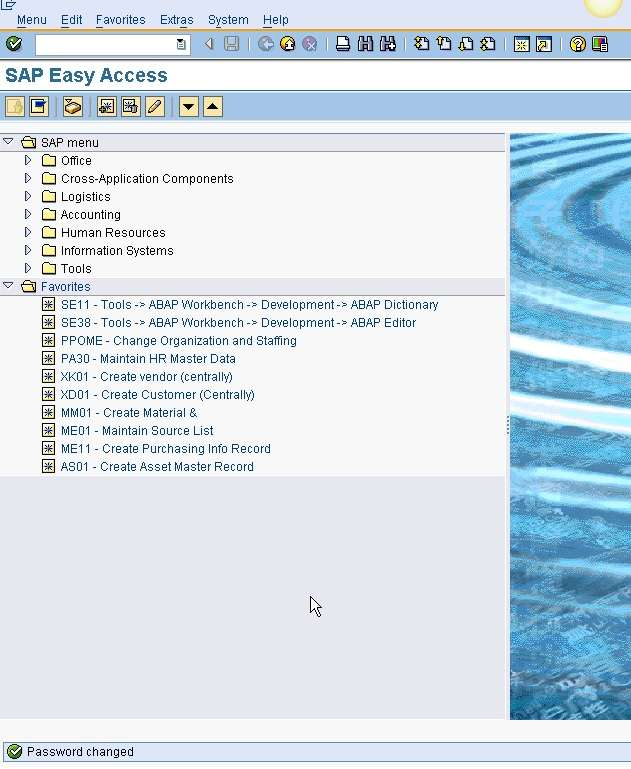Open the Extras menu
Screen dimensions: 631x769
177,20
